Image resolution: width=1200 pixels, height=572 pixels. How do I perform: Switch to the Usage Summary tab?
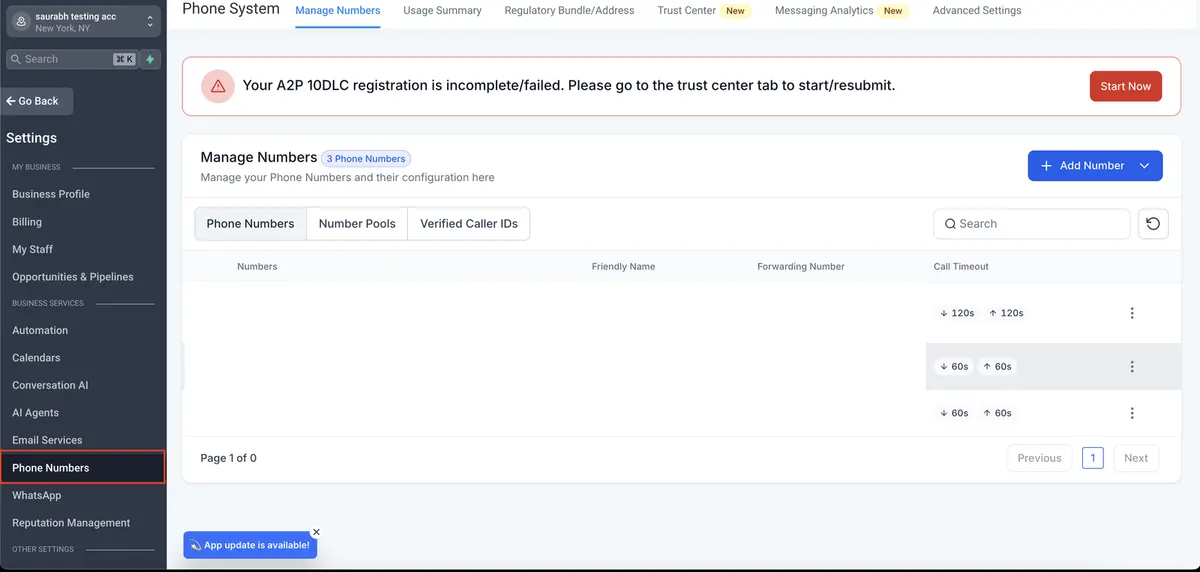coord(442,11)
